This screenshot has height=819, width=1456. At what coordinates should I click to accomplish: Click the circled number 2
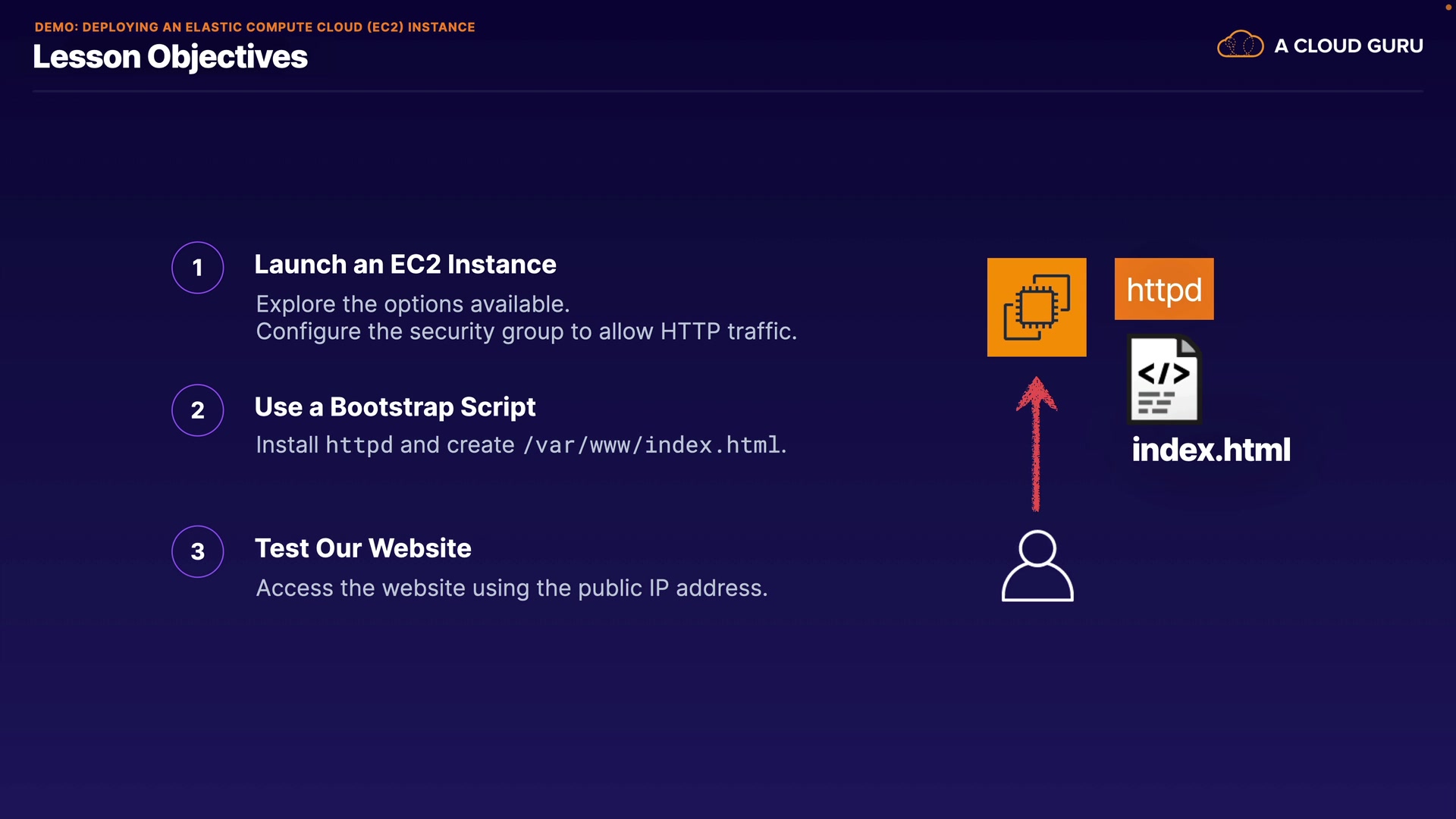(x=197, y=410)
